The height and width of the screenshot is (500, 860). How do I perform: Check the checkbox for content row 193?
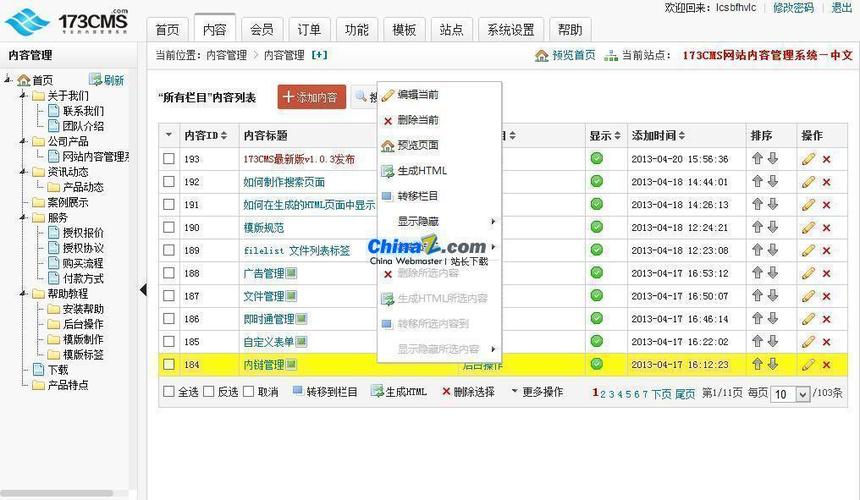[x=169, y=159]
